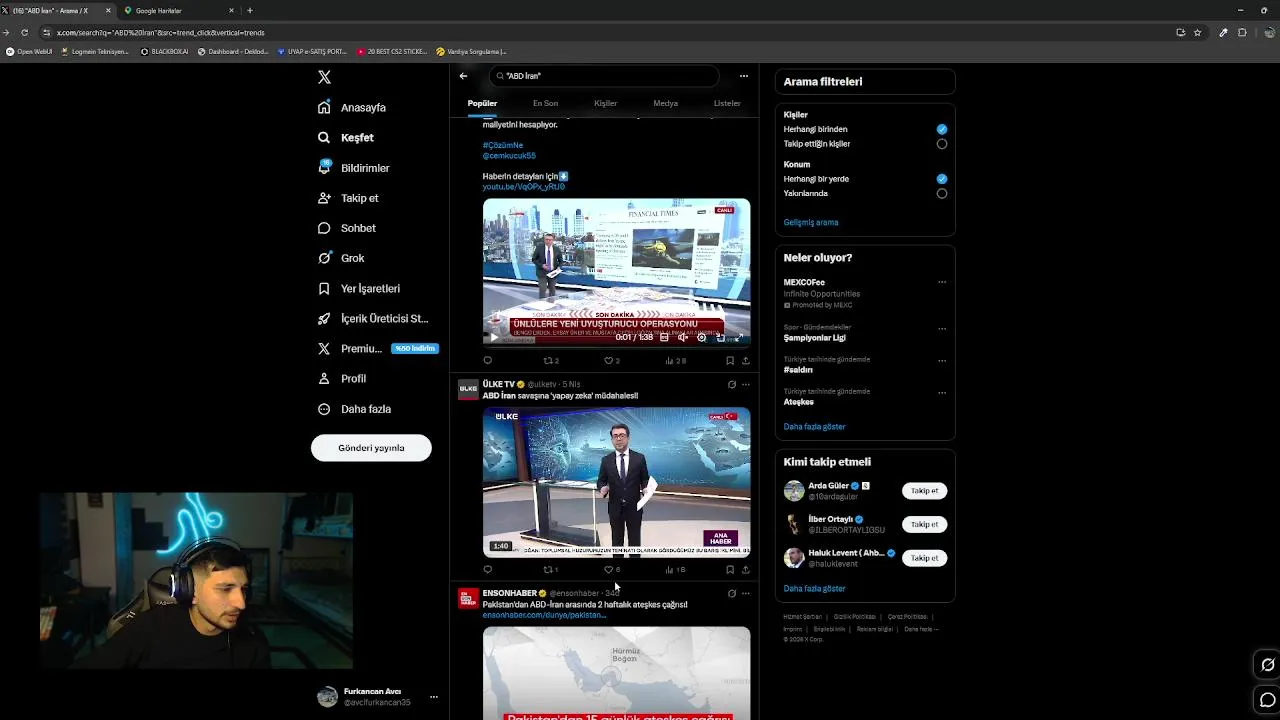Viewport: 1280px width, 720px height.
Task: Switch to Listeler tab
Action: pyautogui.click(x=727, y=103)
